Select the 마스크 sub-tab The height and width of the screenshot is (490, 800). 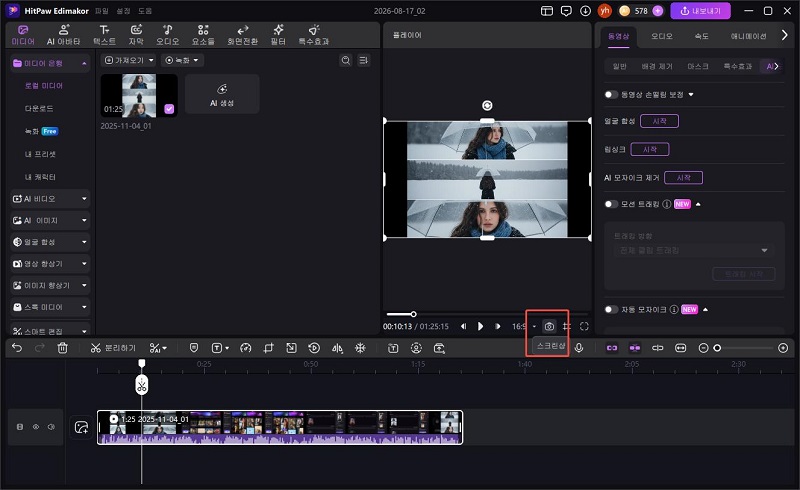697,66
